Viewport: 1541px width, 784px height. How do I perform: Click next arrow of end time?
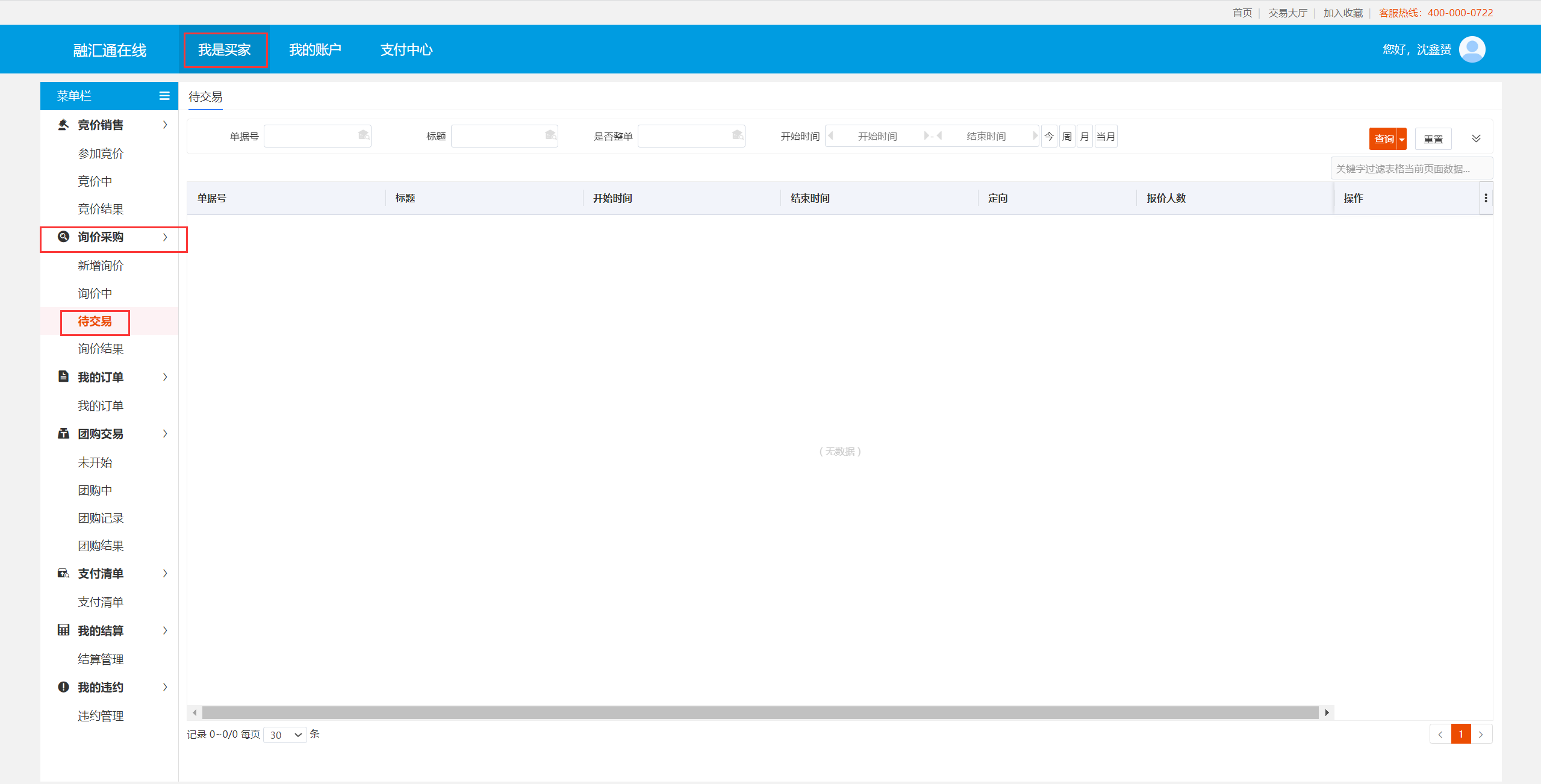(1035, 136)
